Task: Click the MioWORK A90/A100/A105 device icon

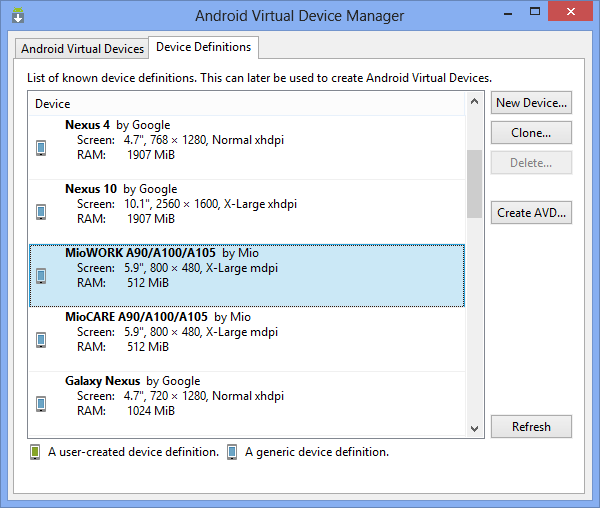Action: click(41, 275)
